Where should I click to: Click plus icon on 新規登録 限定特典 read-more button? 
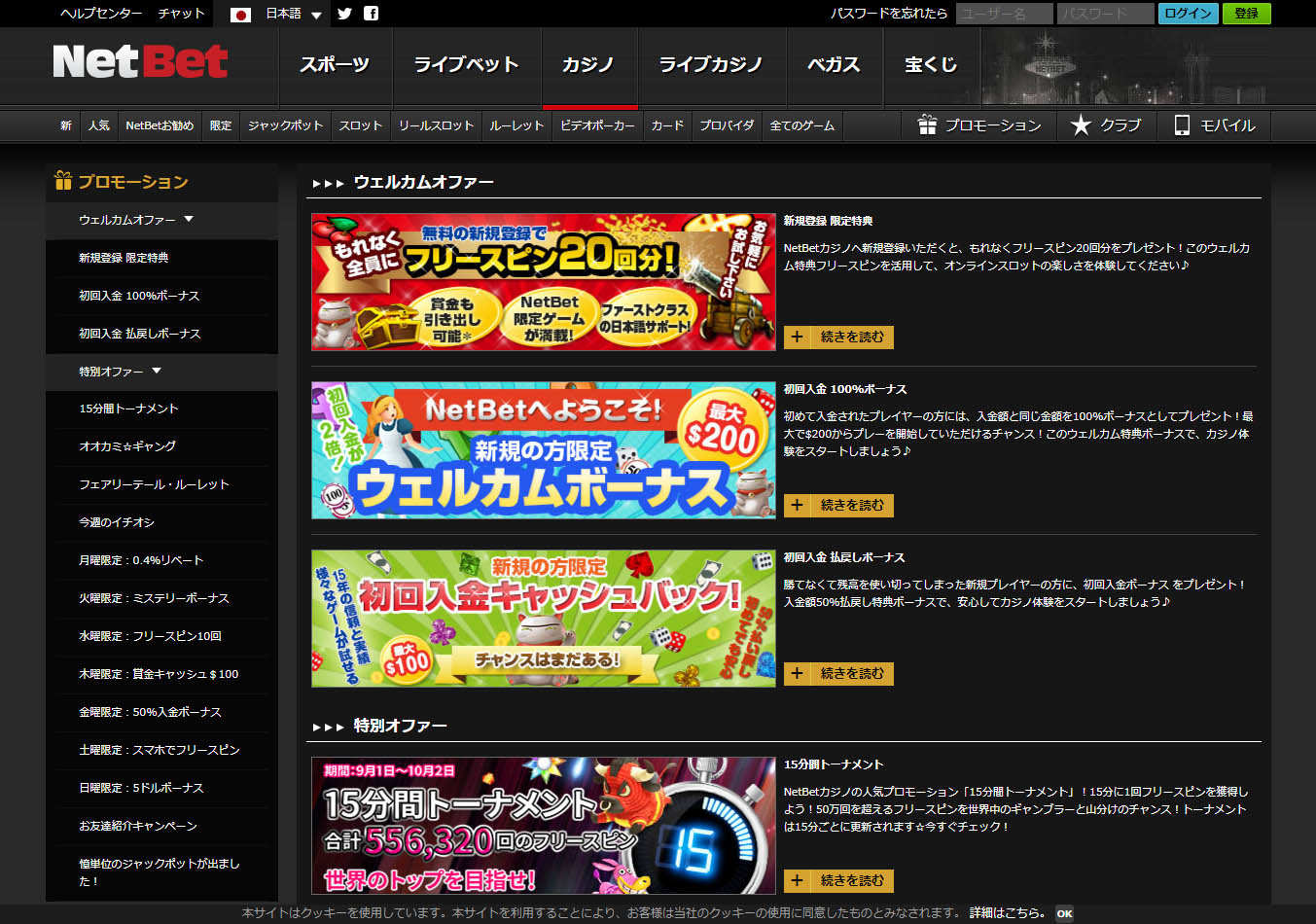(x=797, y=337)
